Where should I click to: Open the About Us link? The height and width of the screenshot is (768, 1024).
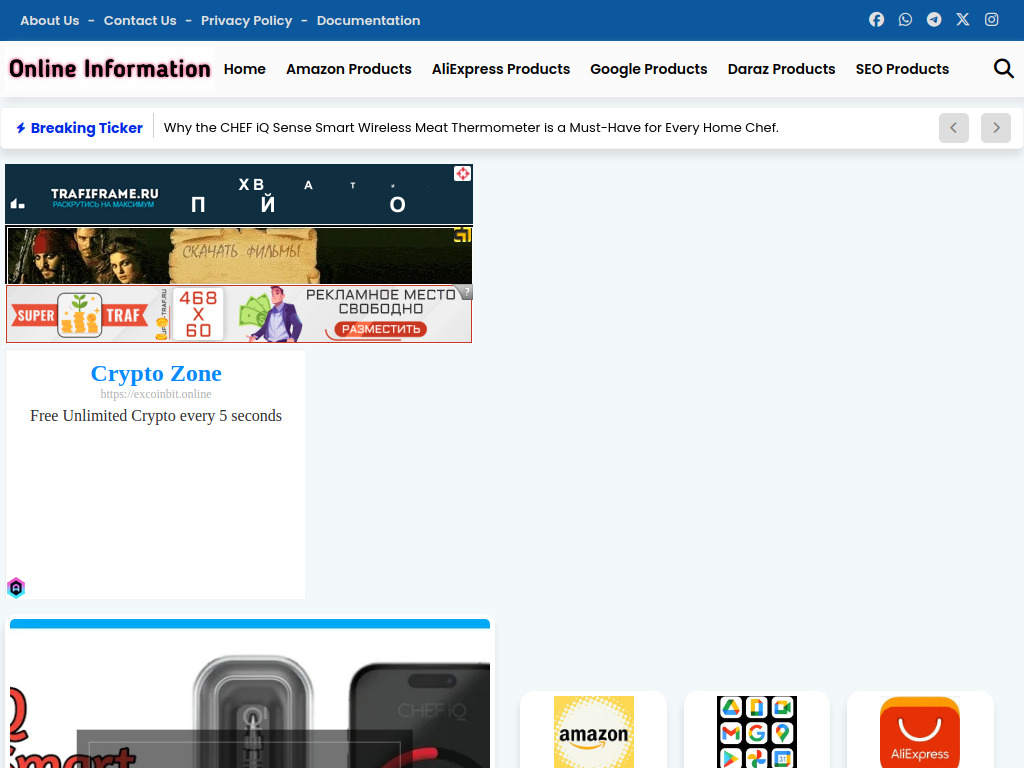(x=50, y=20)
